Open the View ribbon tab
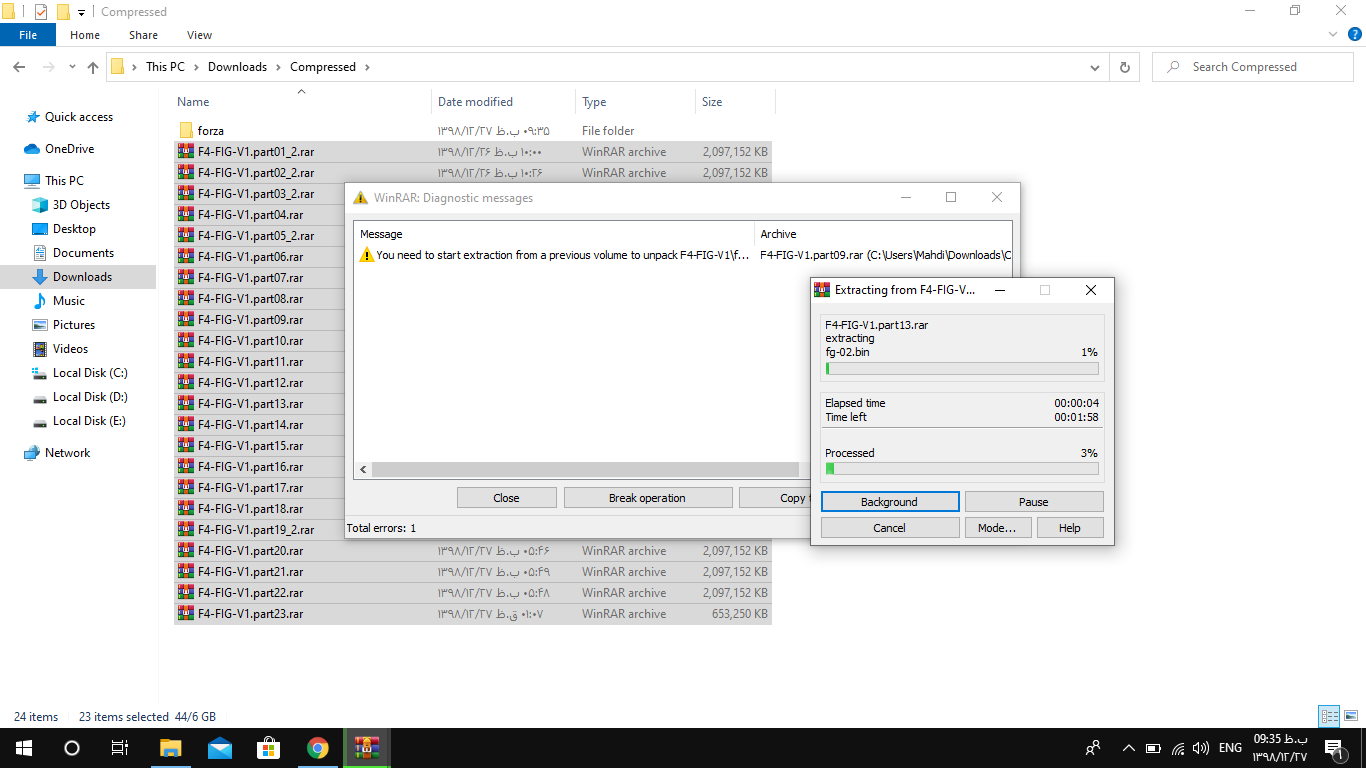This screenshot has width=1366, height=768. coord(199,35)
